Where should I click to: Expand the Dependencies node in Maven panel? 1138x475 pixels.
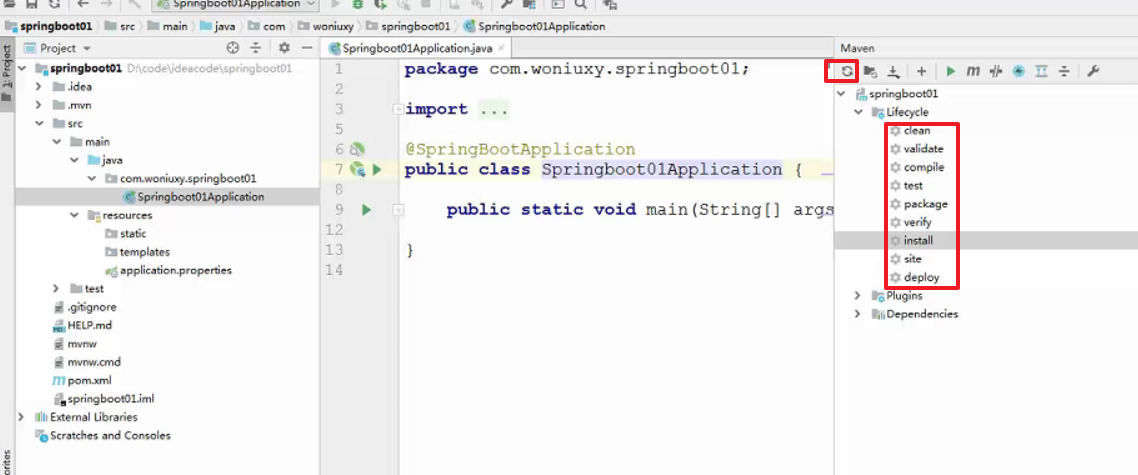pos(858,314)
